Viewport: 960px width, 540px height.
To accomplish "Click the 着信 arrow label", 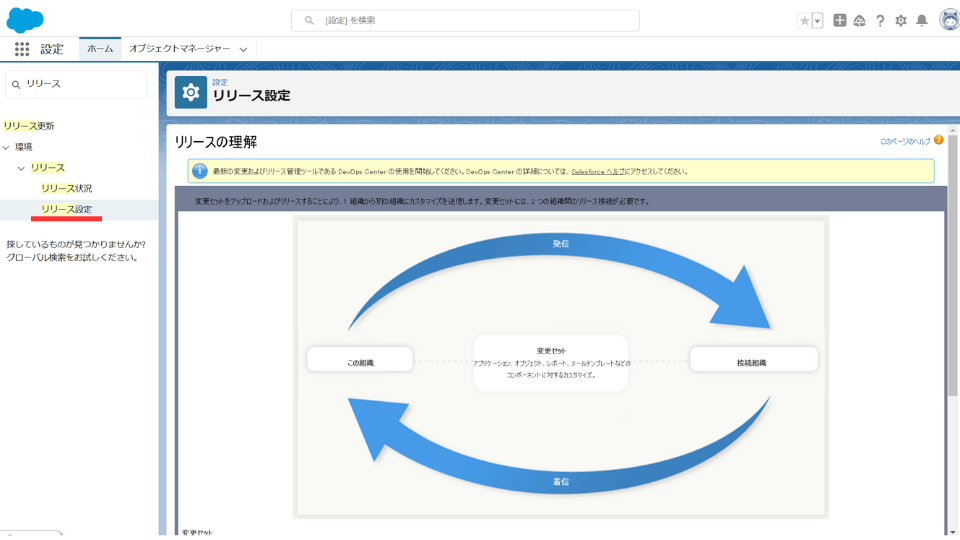I will click(561, 482).
